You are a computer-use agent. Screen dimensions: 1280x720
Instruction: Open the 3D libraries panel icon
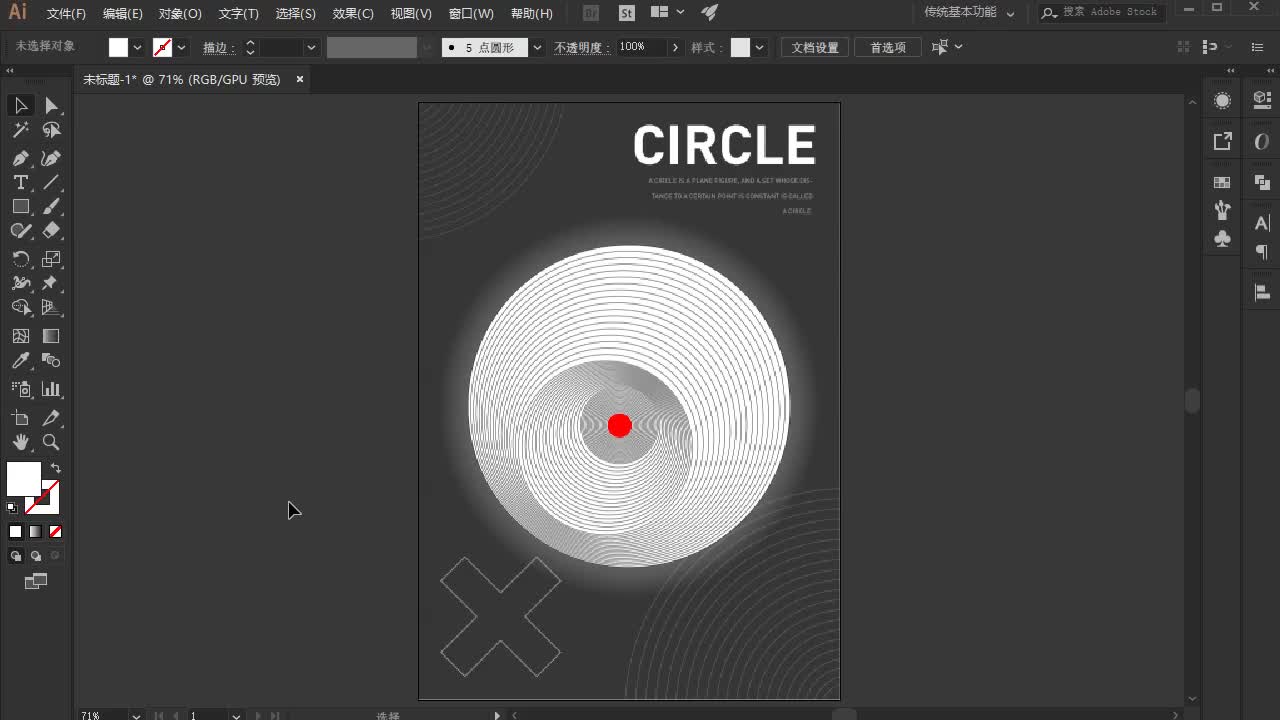point(1262,99)
